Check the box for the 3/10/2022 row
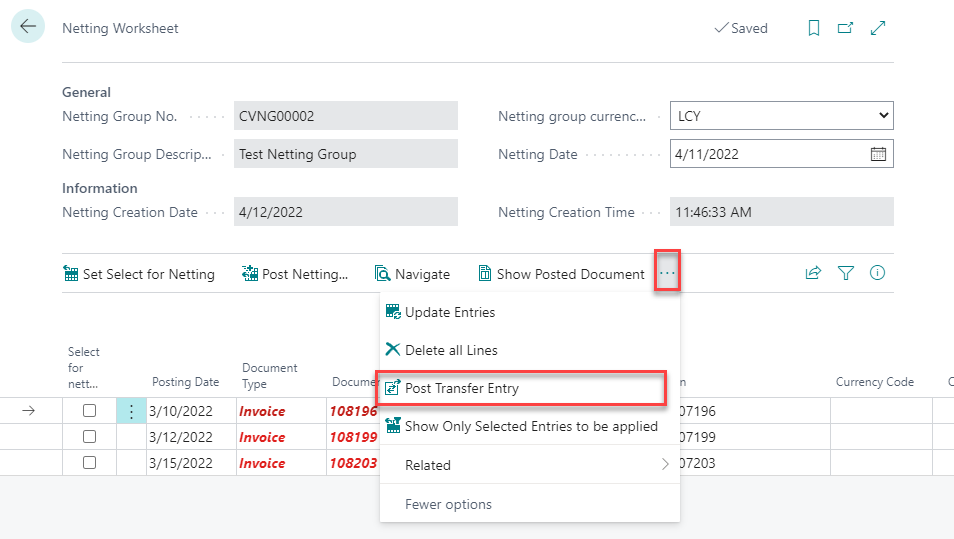Image resolution: width=954 pixels, height=539 pixels. point(89,411)
